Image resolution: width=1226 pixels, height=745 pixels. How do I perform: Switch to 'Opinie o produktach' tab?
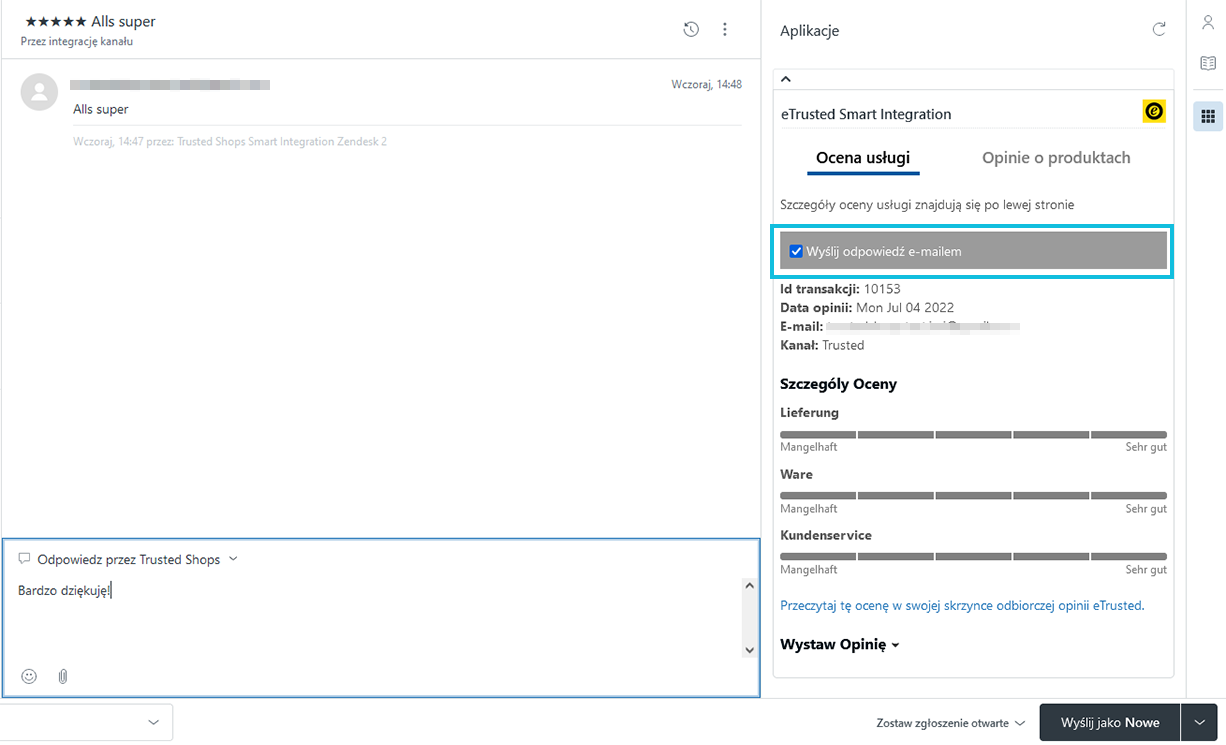[1056, 158]
